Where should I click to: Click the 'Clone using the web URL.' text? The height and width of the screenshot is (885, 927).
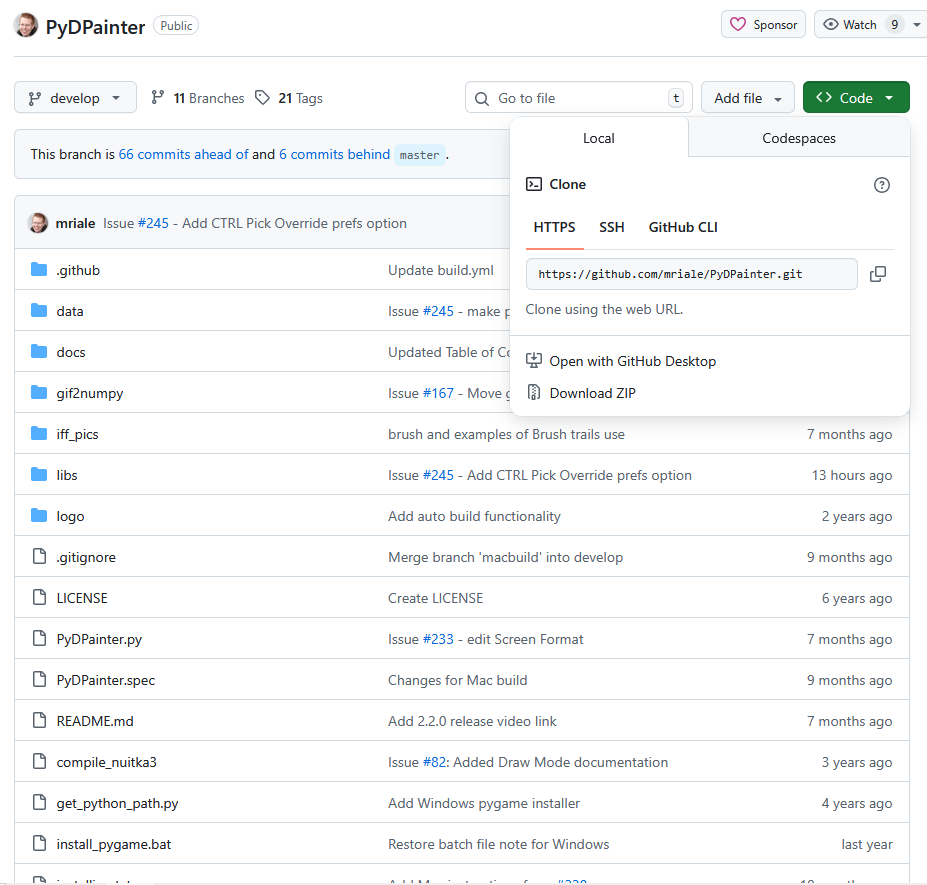[x=604, y=309]
